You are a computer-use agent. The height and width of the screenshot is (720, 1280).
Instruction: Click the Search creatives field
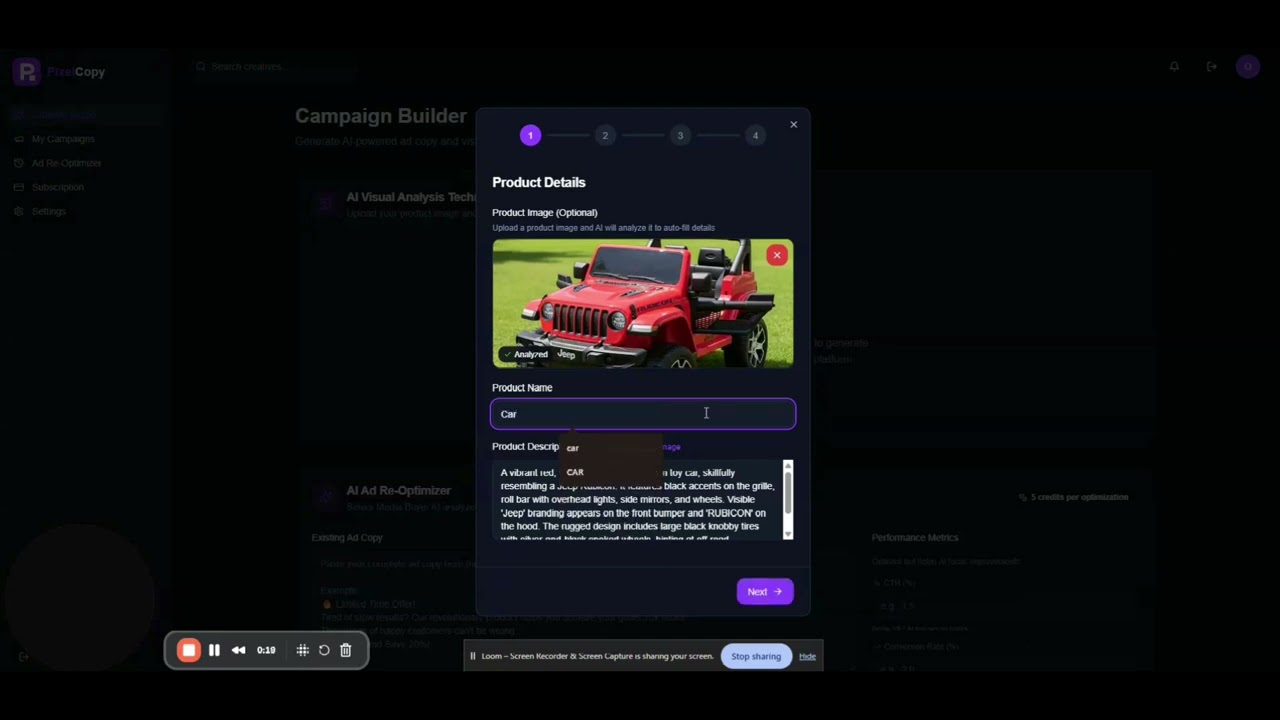click(275, 66)
